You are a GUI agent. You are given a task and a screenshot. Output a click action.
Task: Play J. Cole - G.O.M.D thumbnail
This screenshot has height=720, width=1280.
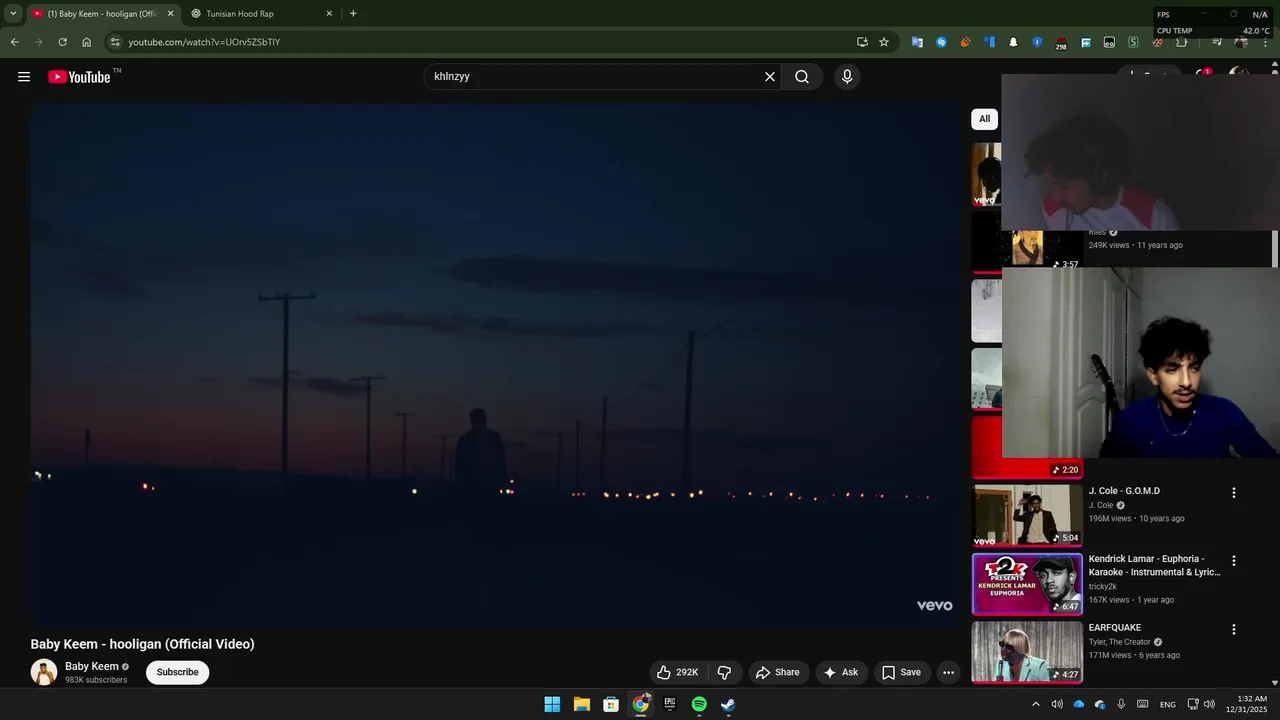tap(1027, 515)
